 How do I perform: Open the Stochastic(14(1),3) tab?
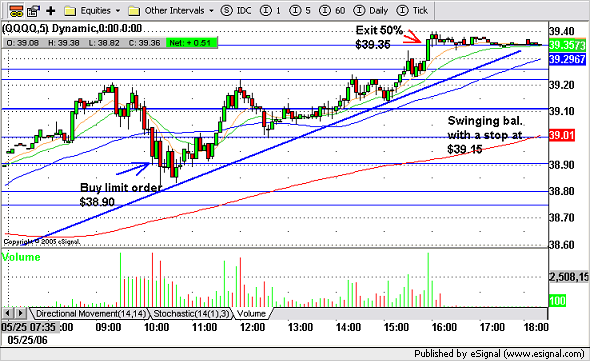[191, 314]
